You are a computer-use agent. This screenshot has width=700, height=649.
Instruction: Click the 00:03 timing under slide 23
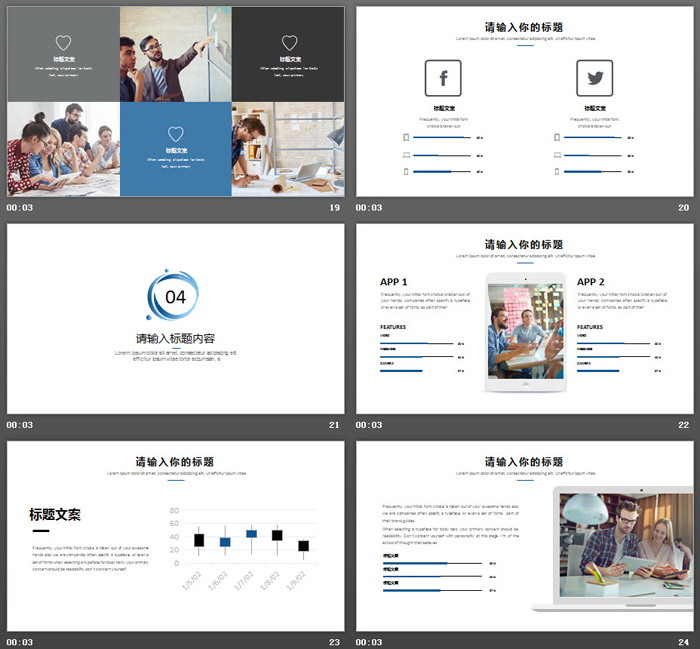20,642
